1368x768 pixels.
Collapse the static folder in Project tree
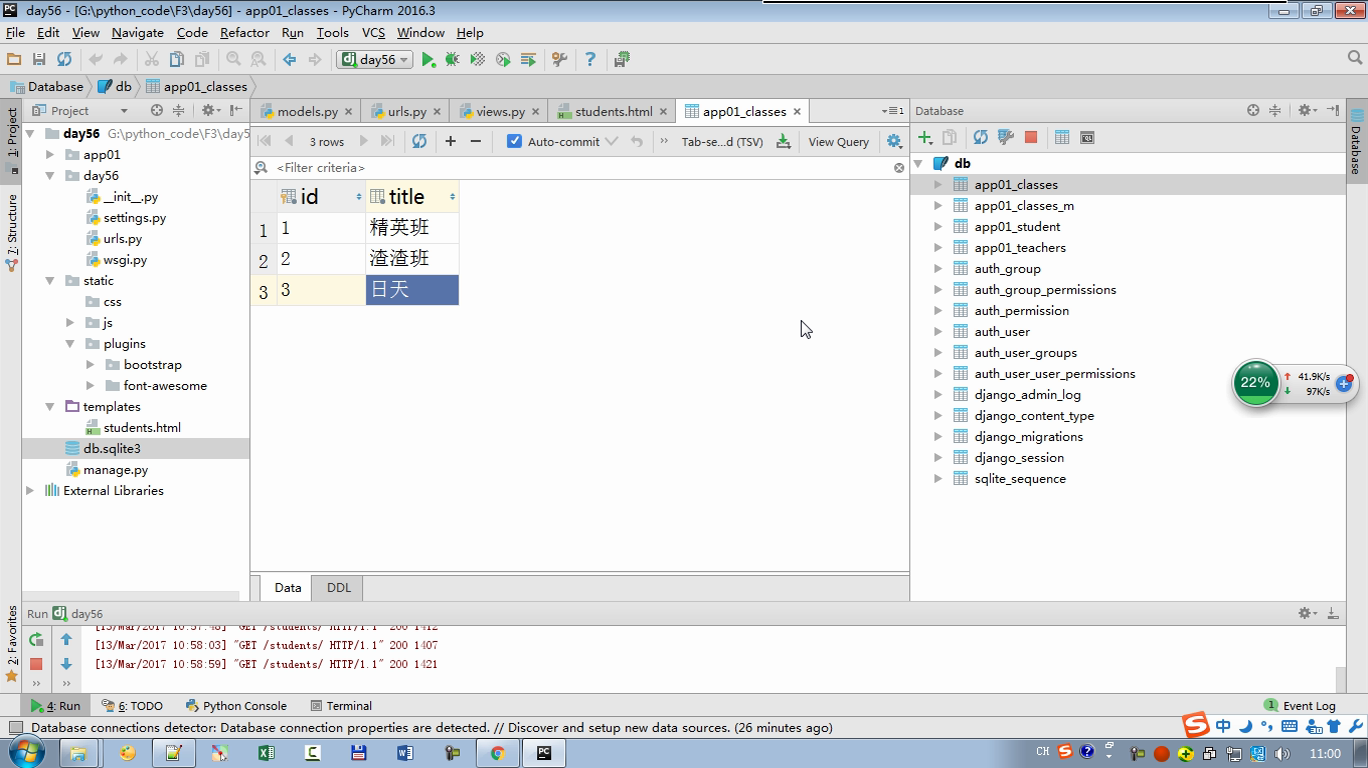point(50,281)
